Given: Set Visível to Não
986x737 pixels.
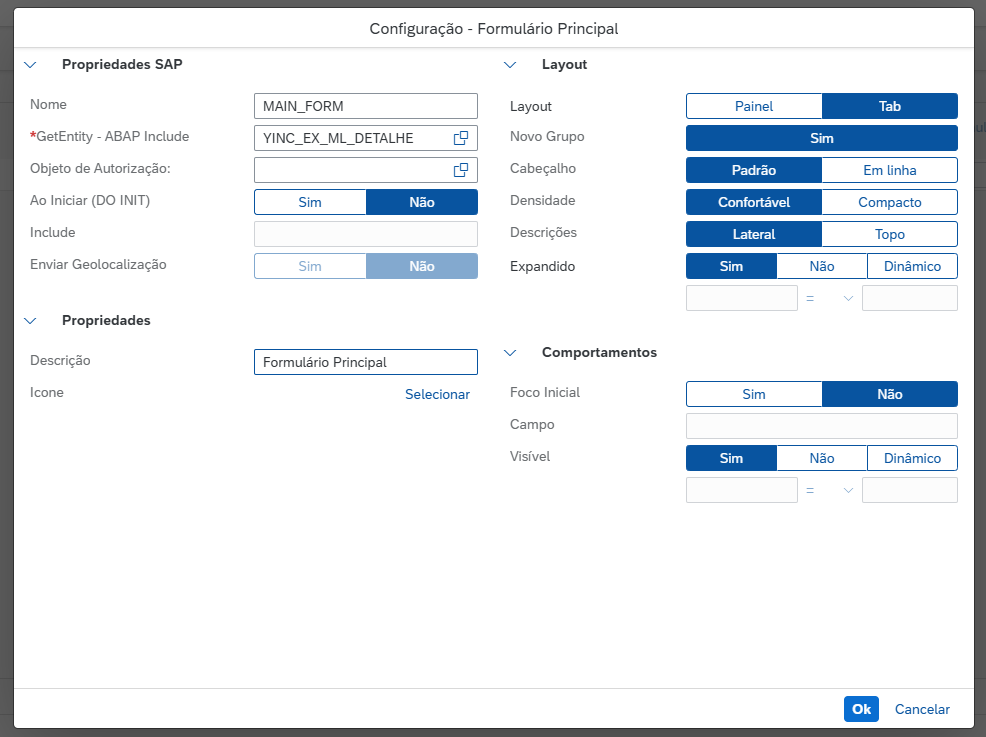Looking at the screenshot, I should 822,458.
